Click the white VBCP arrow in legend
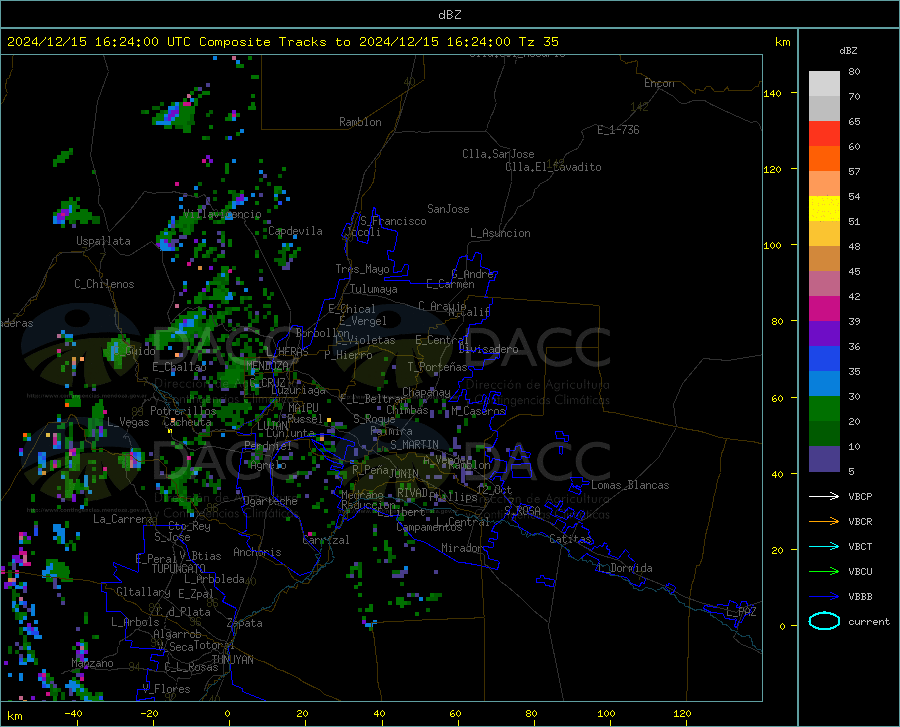Screen dimensions: 900x727 (x=824, y=496)
